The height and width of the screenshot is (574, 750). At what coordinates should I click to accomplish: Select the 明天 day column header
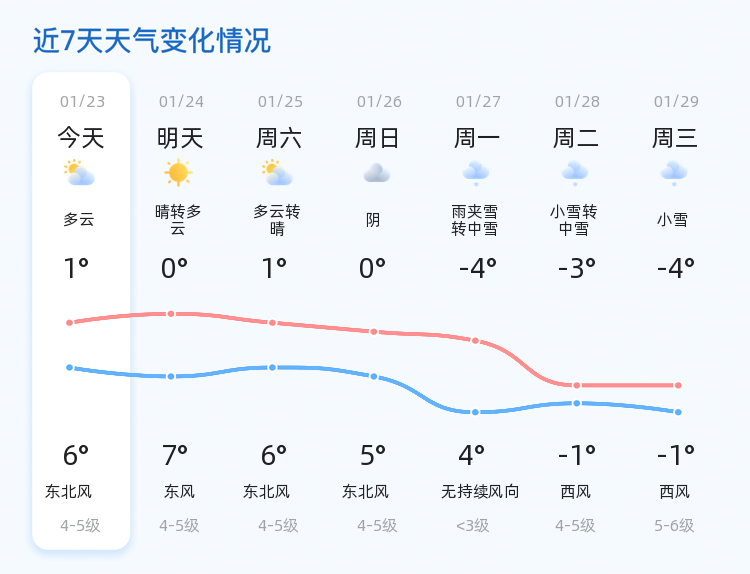[180, 138]
